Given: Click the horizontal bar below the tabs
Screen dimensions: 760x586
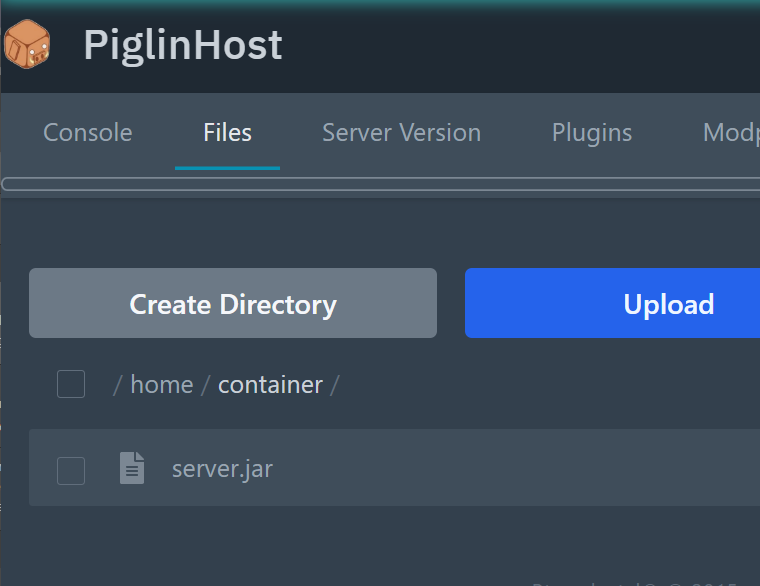Looking at the screenshot, I should [380, 184].
